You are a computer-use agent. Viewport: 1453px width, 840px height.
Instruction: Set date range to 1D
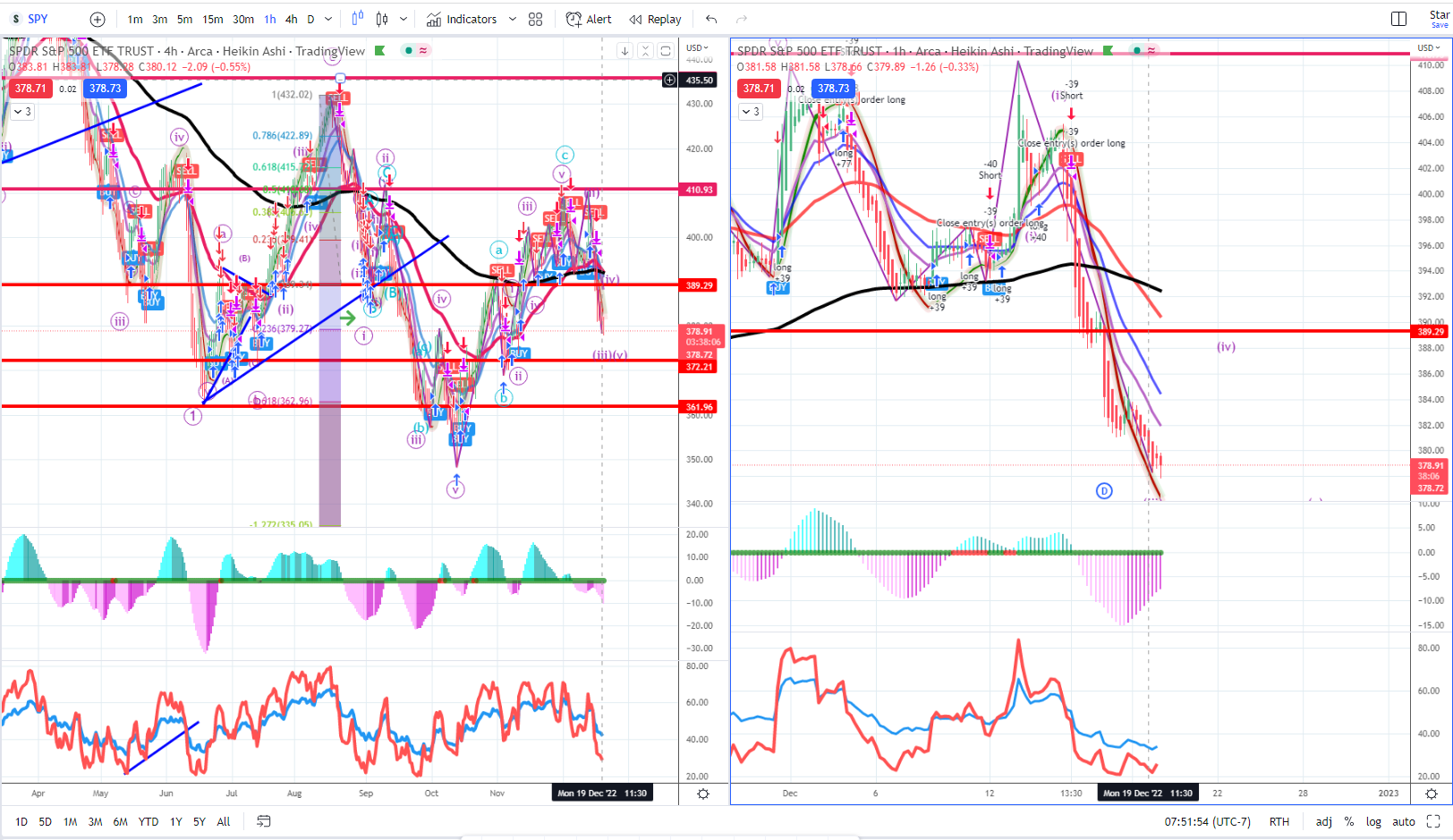[21, 821]
